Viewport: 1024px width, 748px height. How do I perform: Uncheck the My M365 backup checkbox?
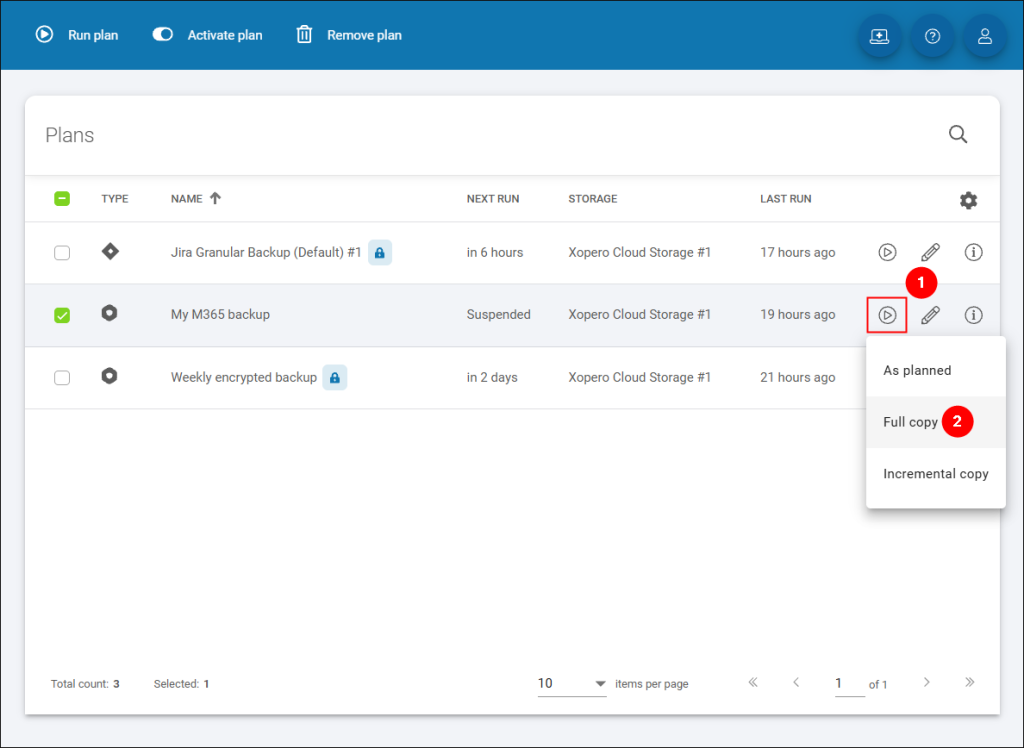(62, 316)
